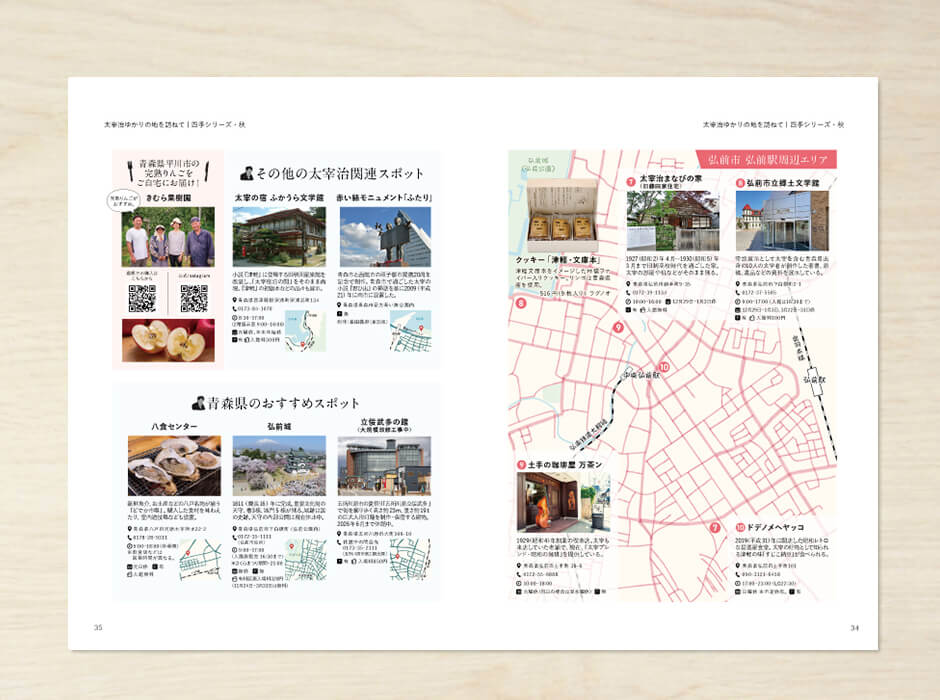Image resolution: width=940 pixels, height=700 pixels.
Task: Open the 赤い絲モニュメント statue photo
Action: 385,237
